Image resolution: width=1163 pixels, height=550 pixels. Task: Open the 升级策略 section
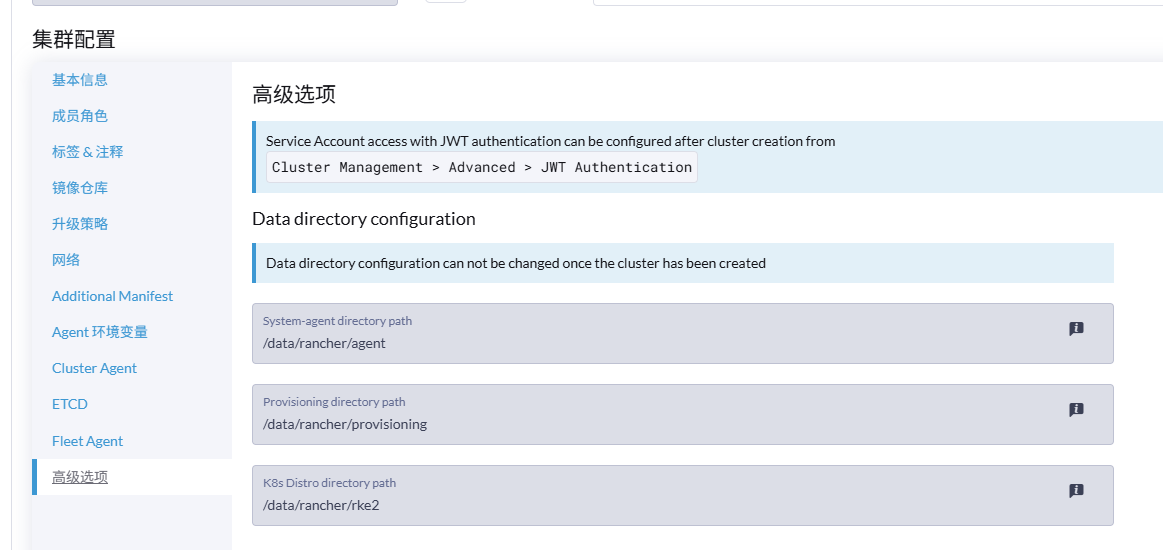pyautogui.click(x=79, y=224)
